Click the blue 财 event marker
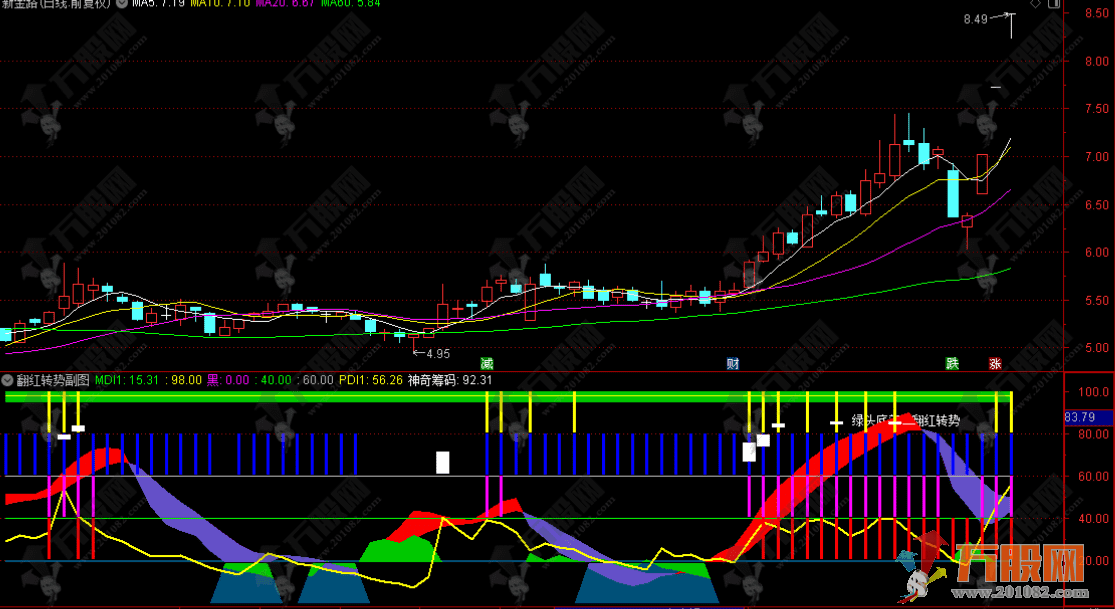The width and height of the screenshot is (1115, 609). (x=733, y=363)
